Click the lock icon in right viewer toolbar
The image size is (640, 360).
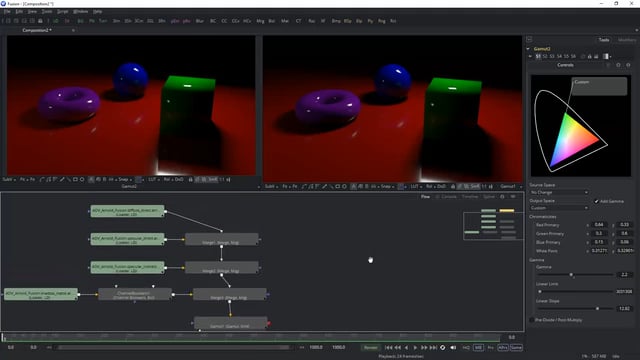[x=453, y=187]
